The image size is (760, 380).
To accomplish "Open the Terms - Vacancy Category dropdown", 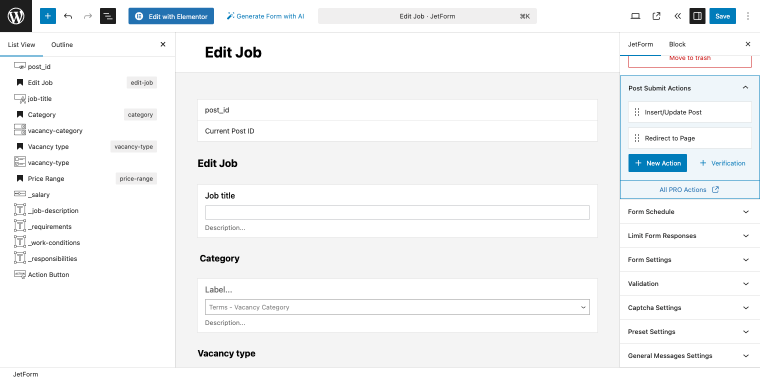I will coord(397,307).
